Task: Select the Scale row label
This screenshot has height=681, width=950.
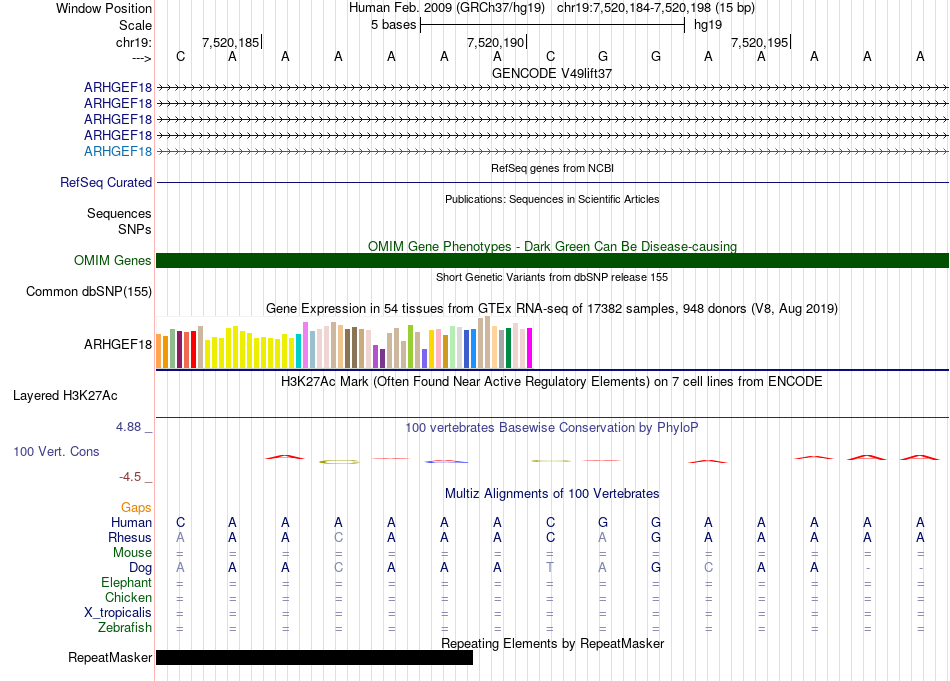Action: (x=135, y=25)
